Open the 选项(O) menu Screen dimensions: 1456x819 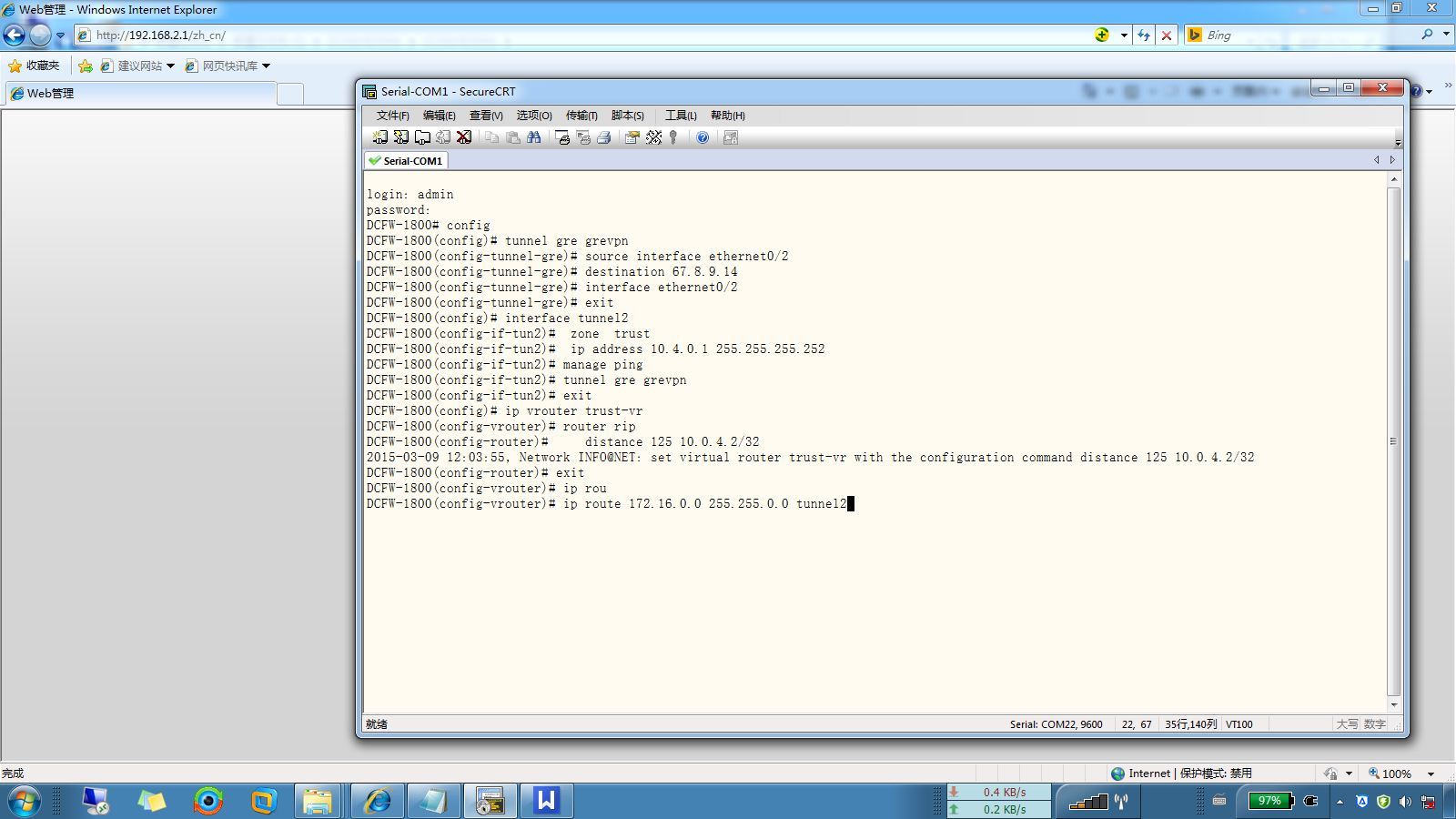(534, 116)
